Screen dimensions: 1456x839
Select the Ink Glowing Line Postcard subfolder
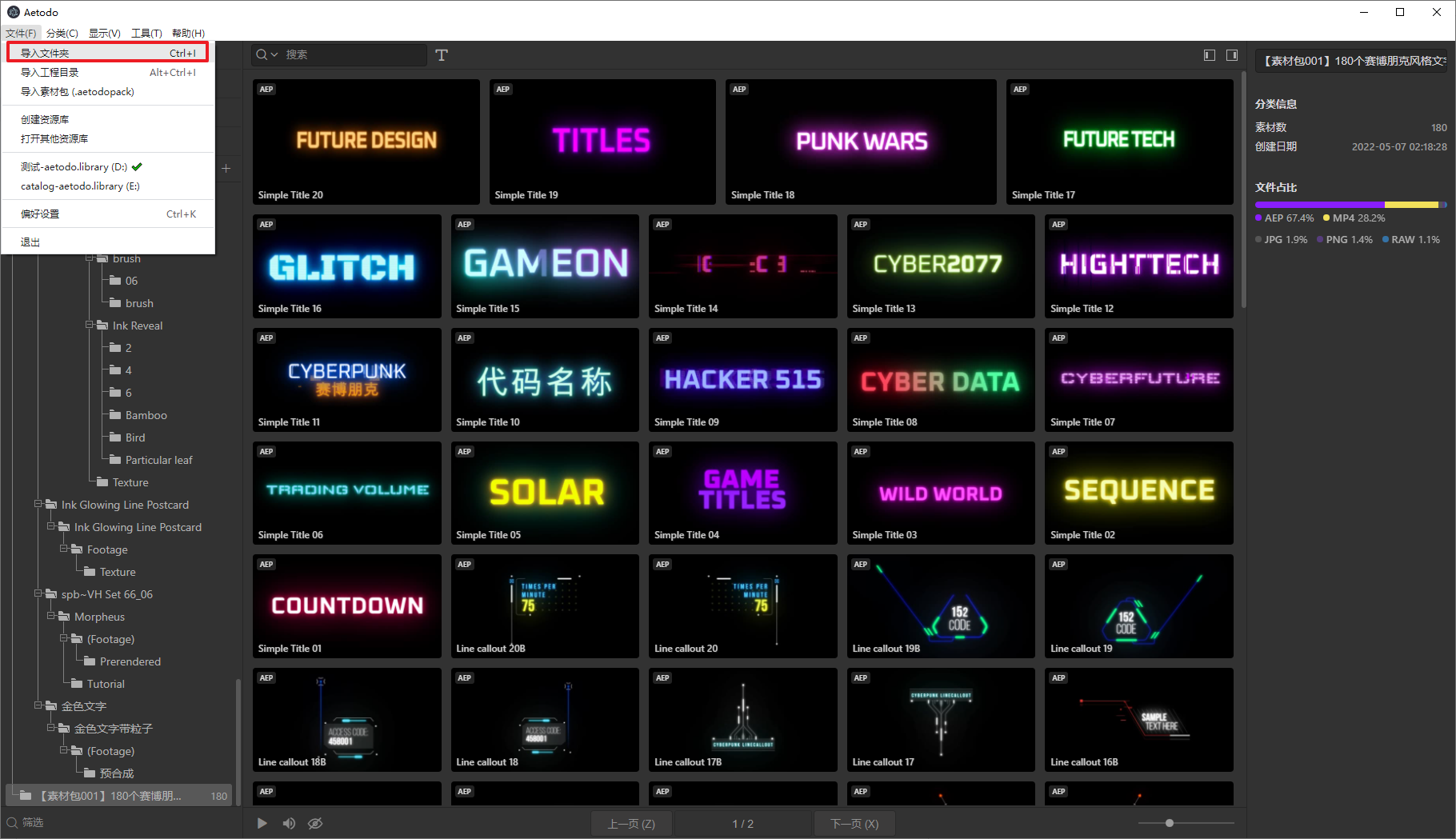[138, 527]
